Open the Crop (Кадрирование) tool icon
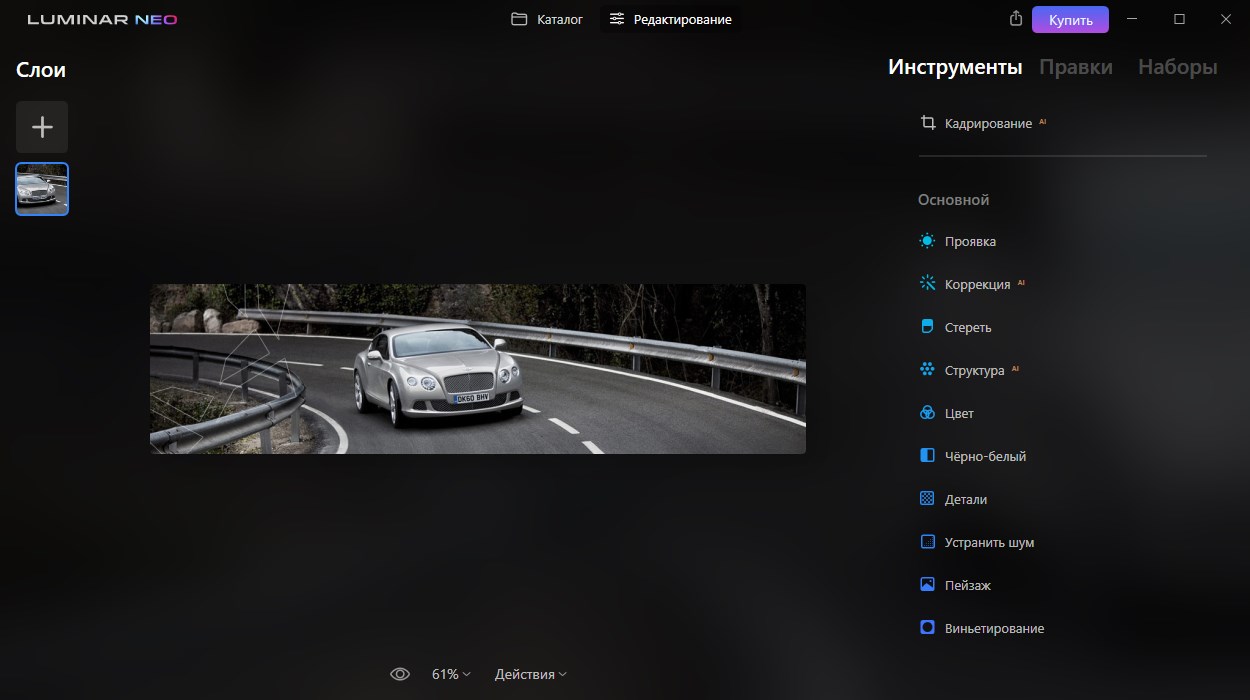This screenshot has height=700, width=1250. coord(927,123)
